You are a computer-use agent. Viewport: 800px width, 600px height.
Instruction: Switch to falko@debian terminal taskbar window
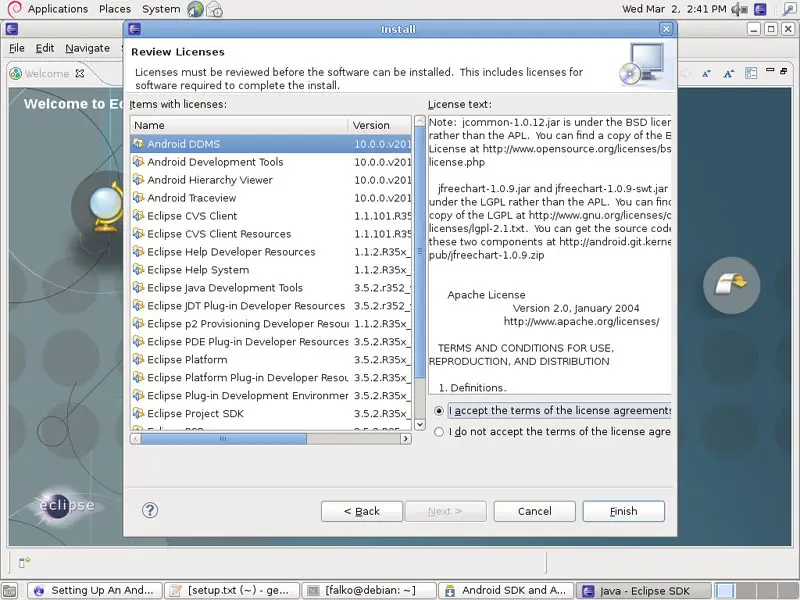[x=369, y=591]
